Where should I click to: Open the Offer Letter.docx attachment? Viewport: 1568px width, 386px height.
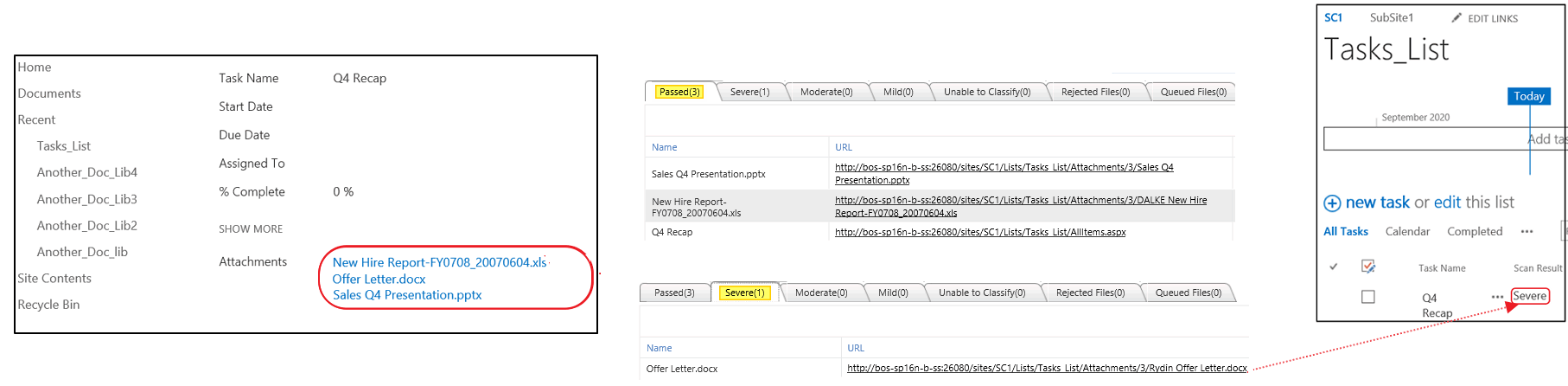[x=379, y=279]
